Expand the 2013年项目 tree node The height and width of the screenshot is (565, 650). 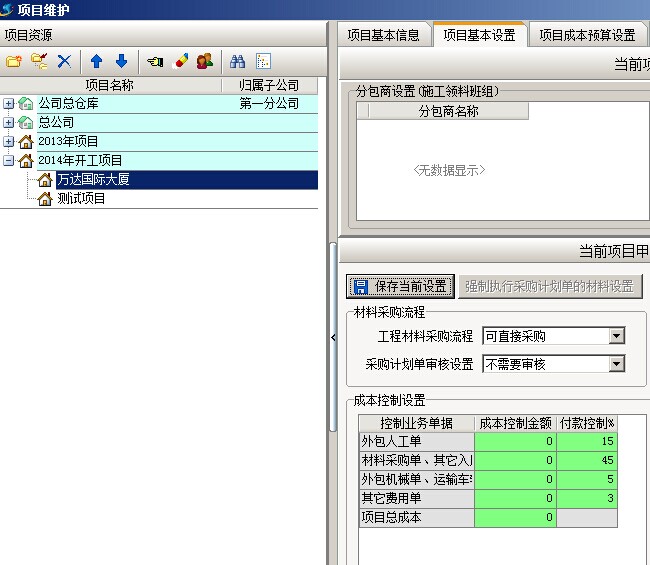pyautogui.click(x=9, y=141)
